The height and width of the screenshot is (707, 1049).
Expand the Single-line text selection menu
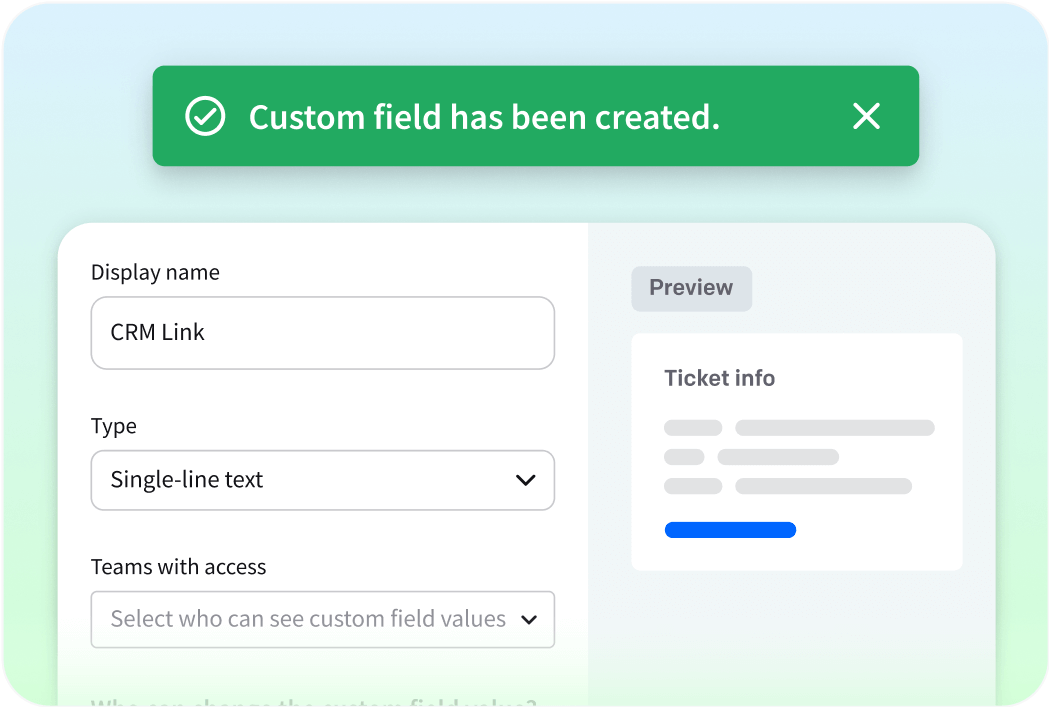[x=525, y=480]
